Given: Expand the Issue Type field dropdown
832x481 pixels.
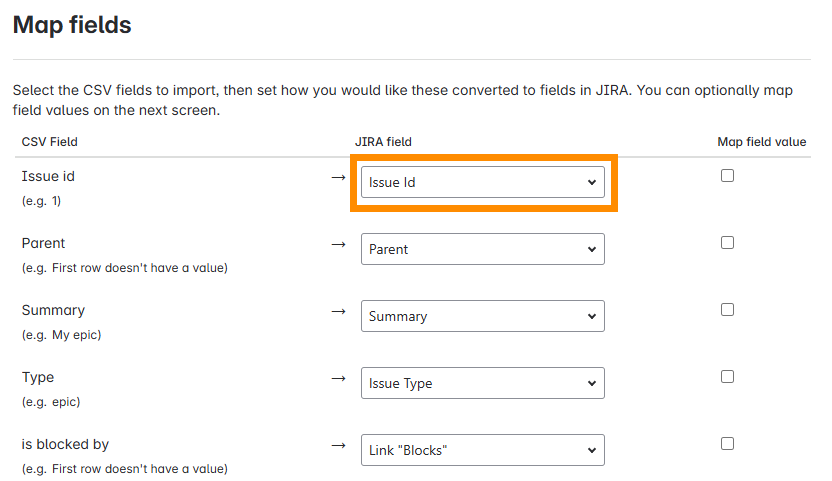Looking at the screenshot, I should pyautogui.click(x=482, y=383).
